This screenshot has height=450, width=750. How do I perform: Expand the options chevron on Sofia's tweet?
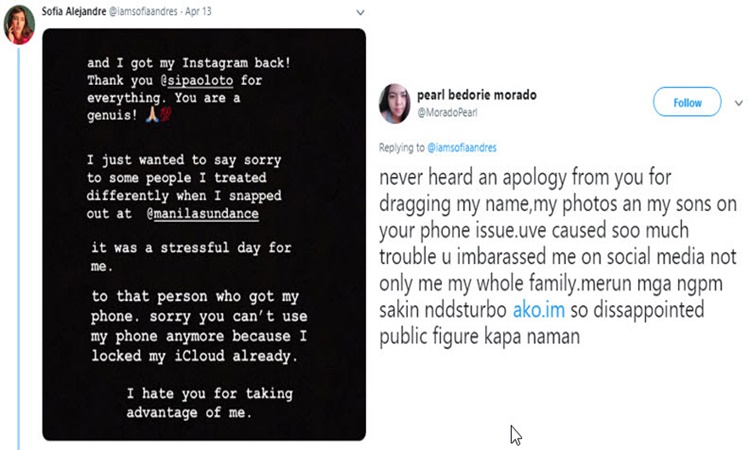[360, 12]
